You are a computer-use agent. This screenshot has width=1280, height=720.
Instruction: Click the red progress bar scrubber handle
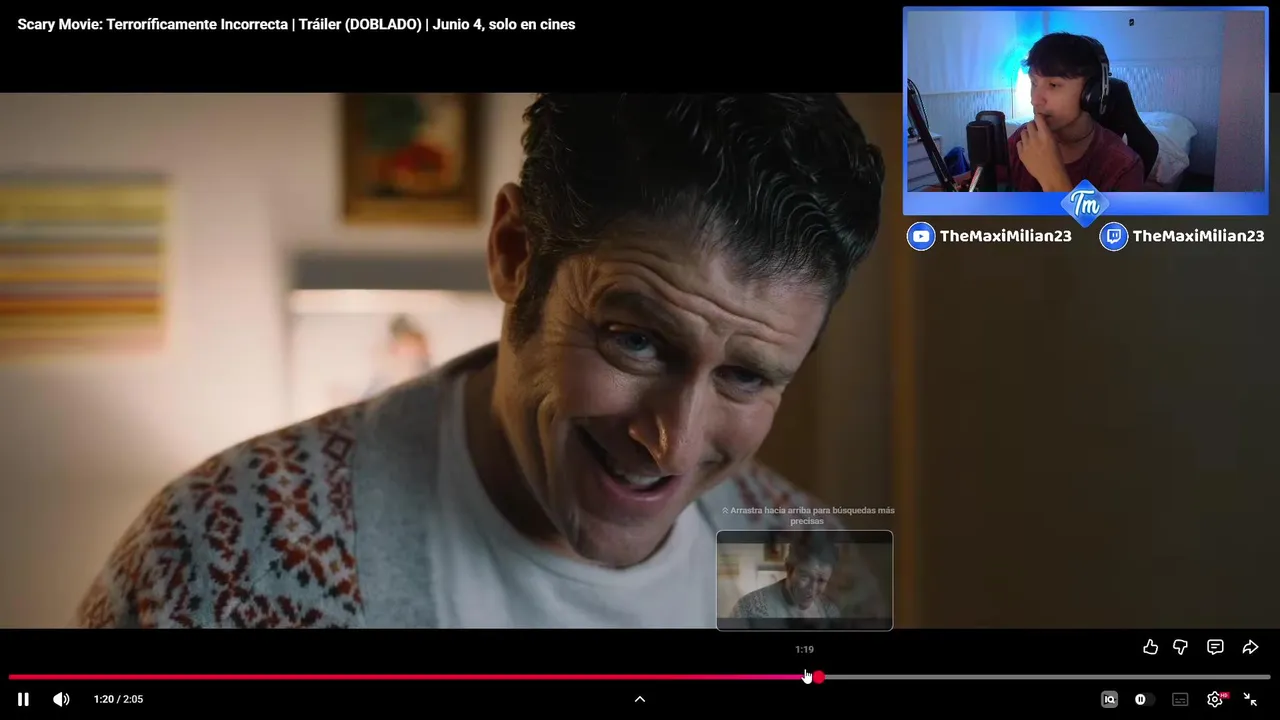pyautogui.click(x=819, y=677)
